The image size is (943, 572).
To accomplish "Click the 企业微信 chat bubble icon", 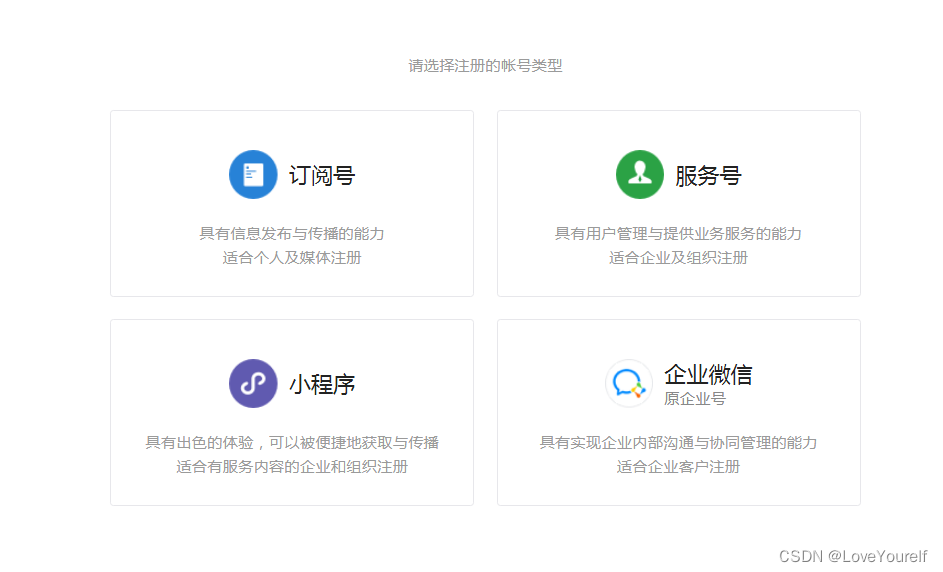I will pyautogui.click(x=629, y=384).
